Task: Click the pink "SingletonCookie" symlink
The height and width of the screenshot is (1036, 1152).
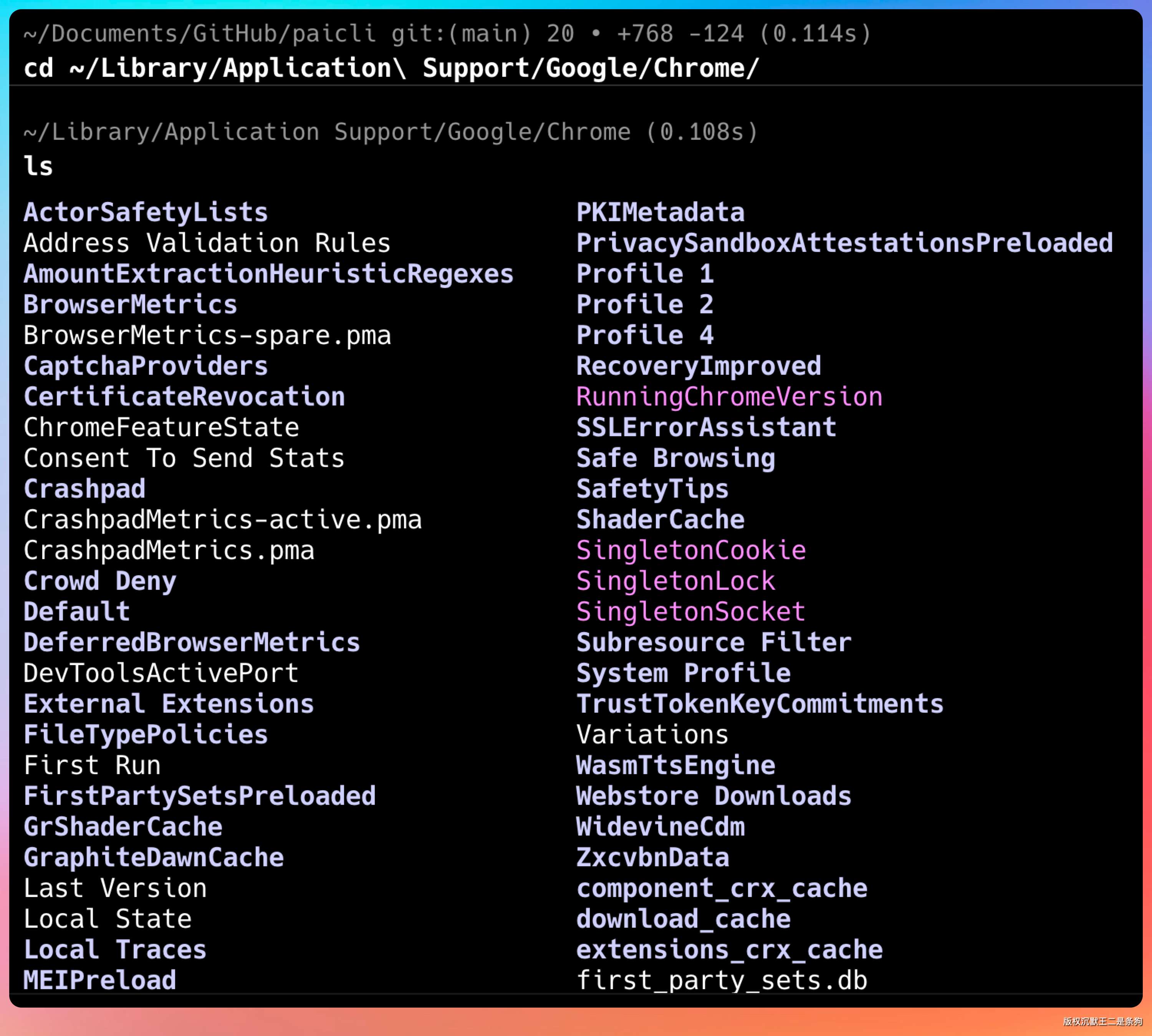Action: [691, 550]
